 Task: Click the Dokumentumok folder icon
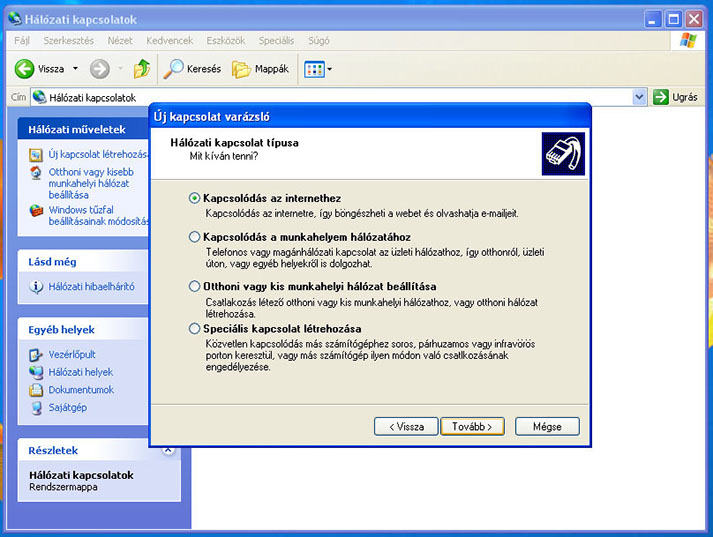36,390
